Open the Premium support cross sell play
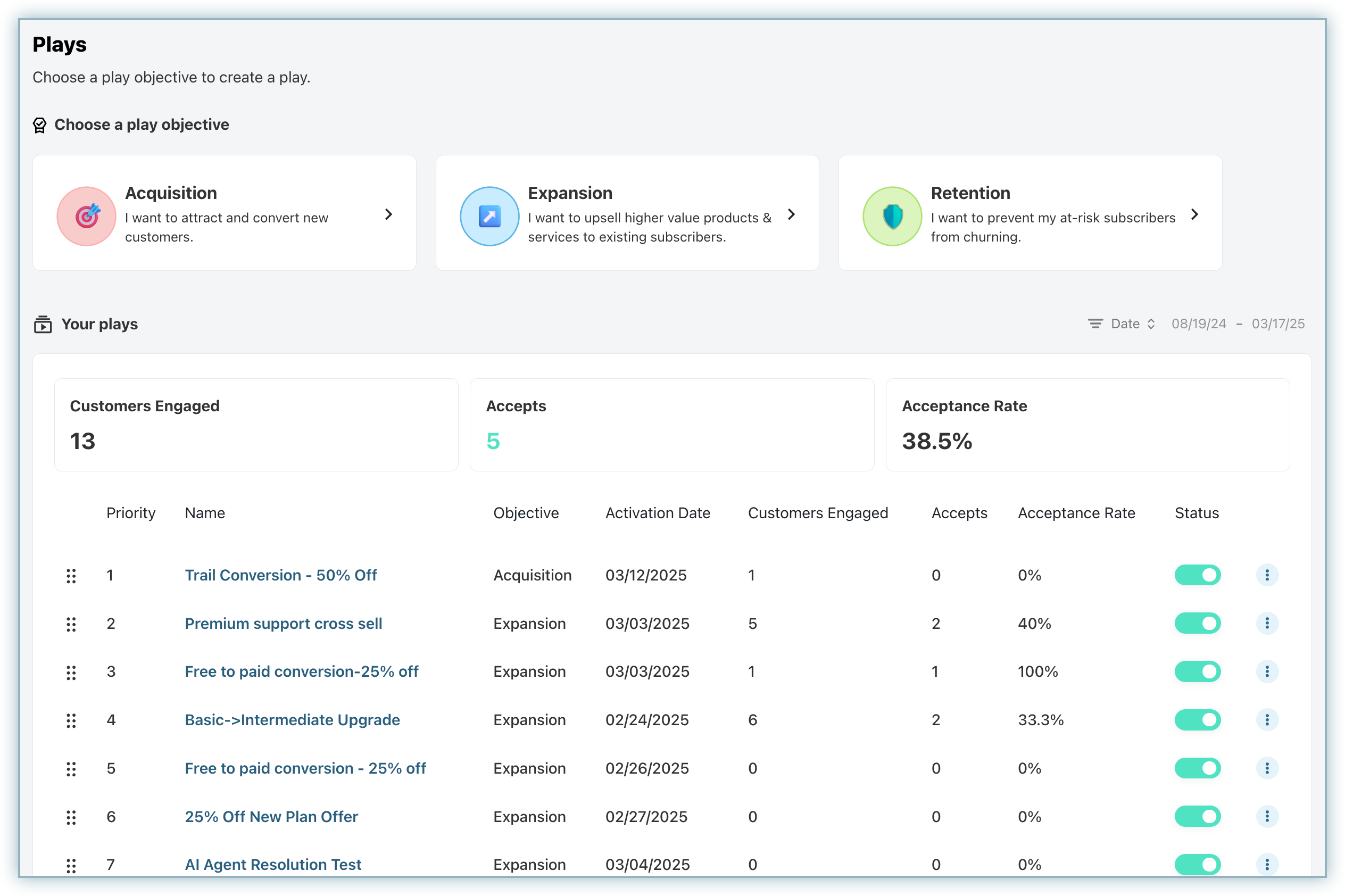Viewport: 1345px width, 896px height. 284,624
